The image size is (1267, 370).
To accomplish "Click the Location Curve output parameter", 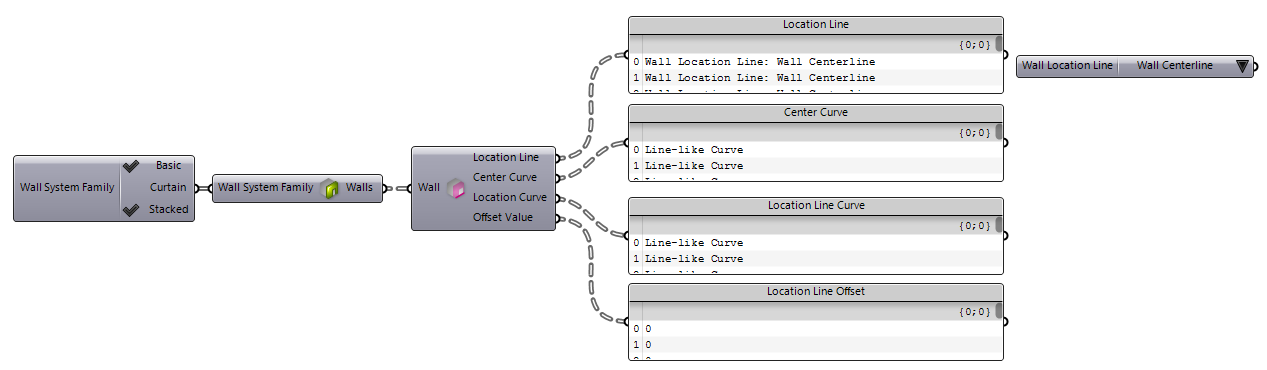I will click(509, 197).
